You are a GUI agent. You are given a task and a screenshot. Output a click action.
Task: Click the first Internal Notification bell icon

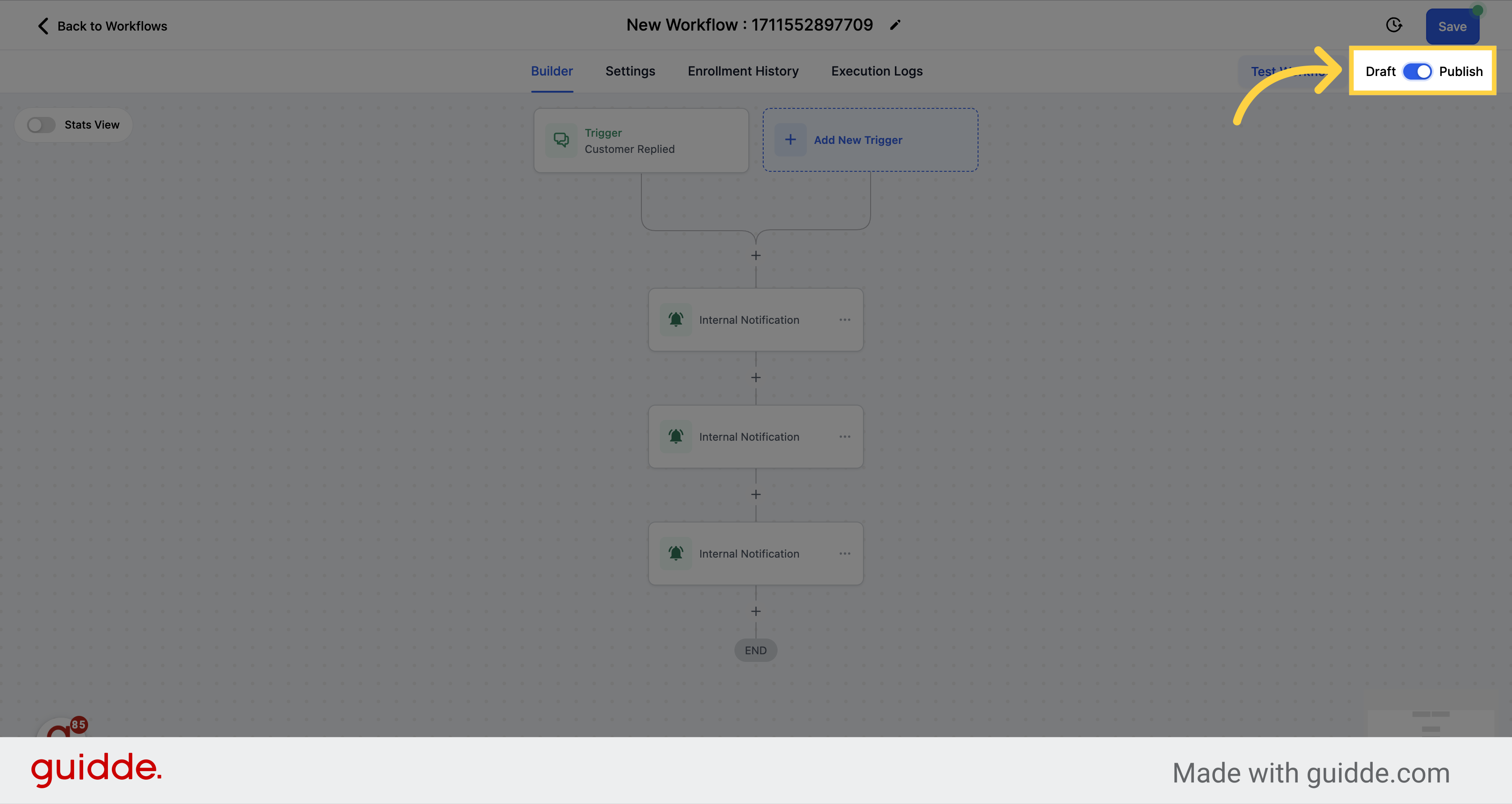(x=676, y=319)
